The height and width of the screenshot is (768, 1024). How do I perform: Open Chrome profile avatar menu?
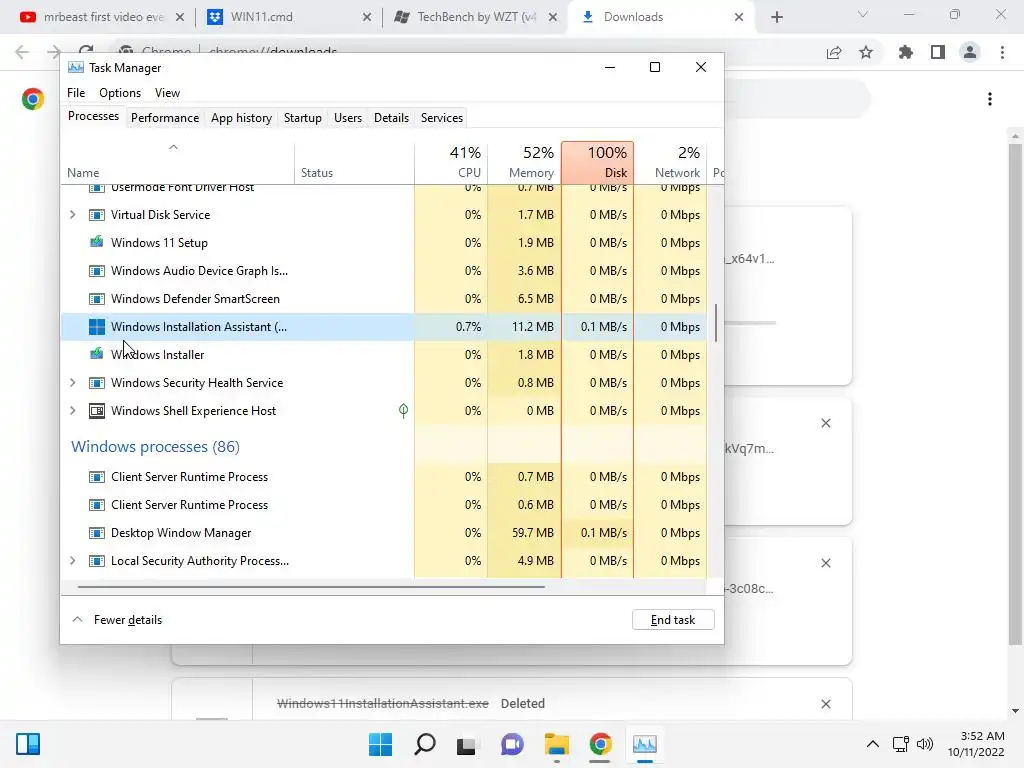pyautogui.click(x=970, y=52)
